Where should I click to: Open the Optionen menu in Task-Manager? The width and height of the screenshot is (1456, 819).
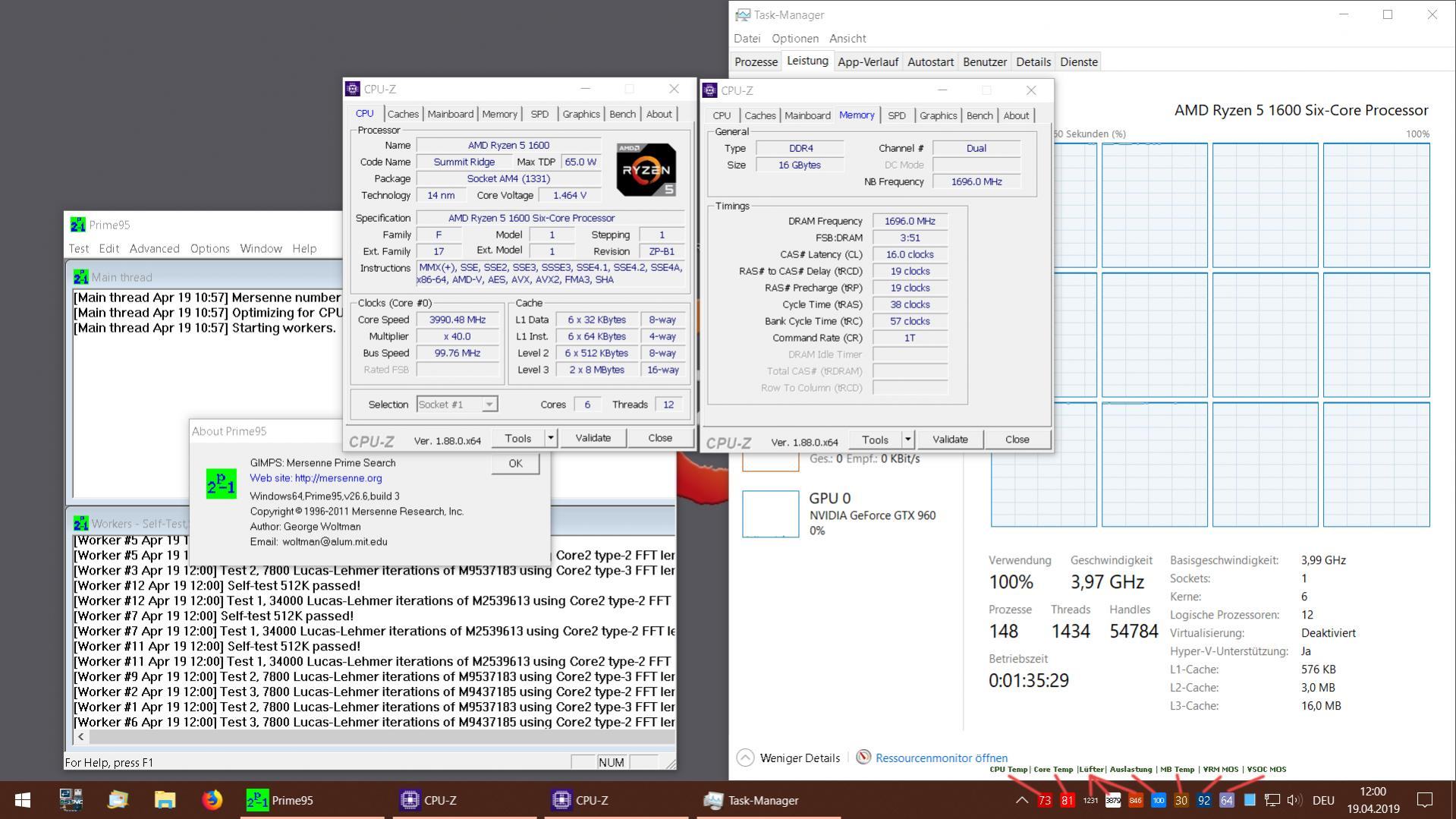point(795,38)
